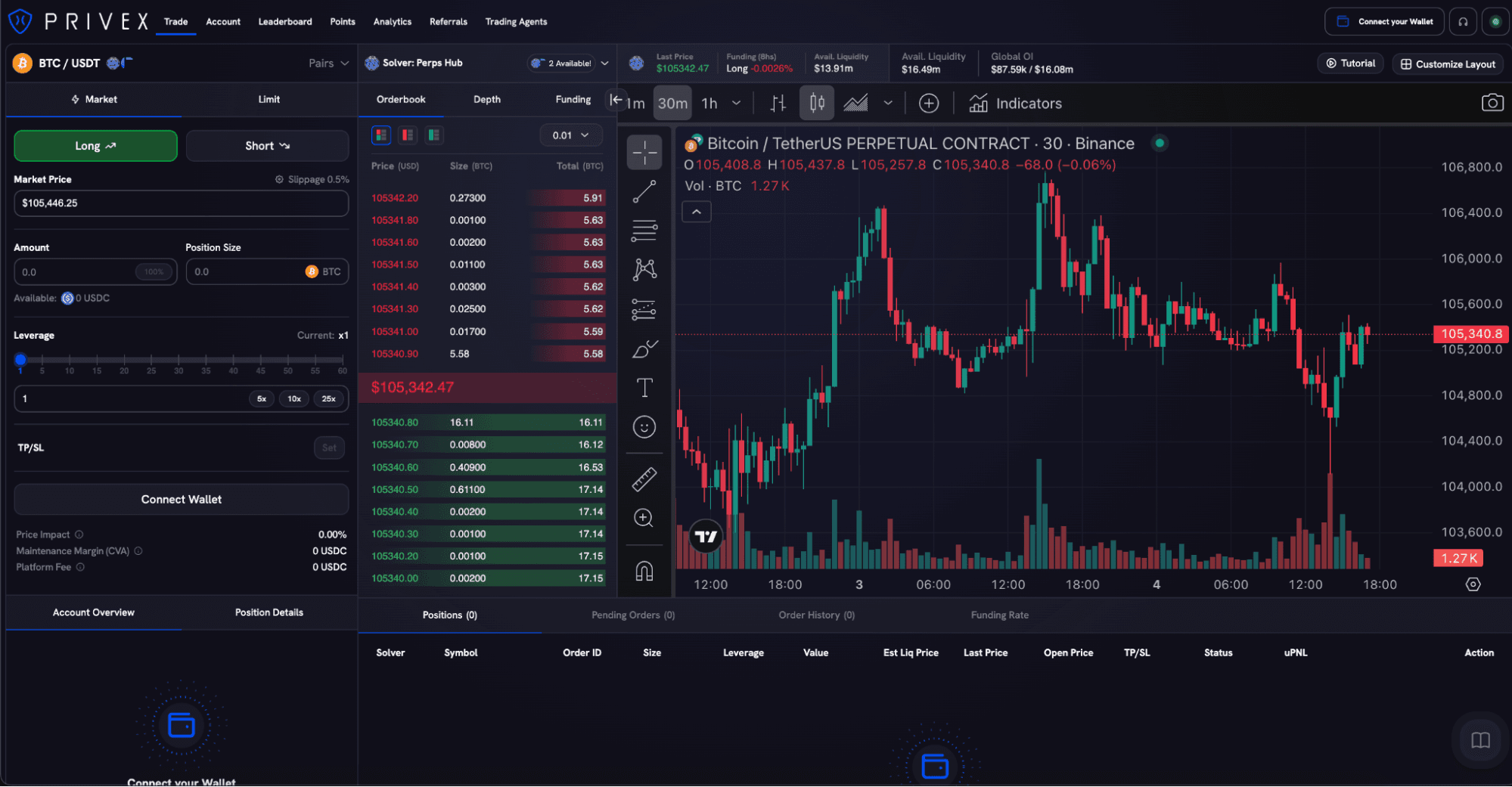Select the trend line drawing tool
Screen dimensions: 1512x787
[644, 191]
